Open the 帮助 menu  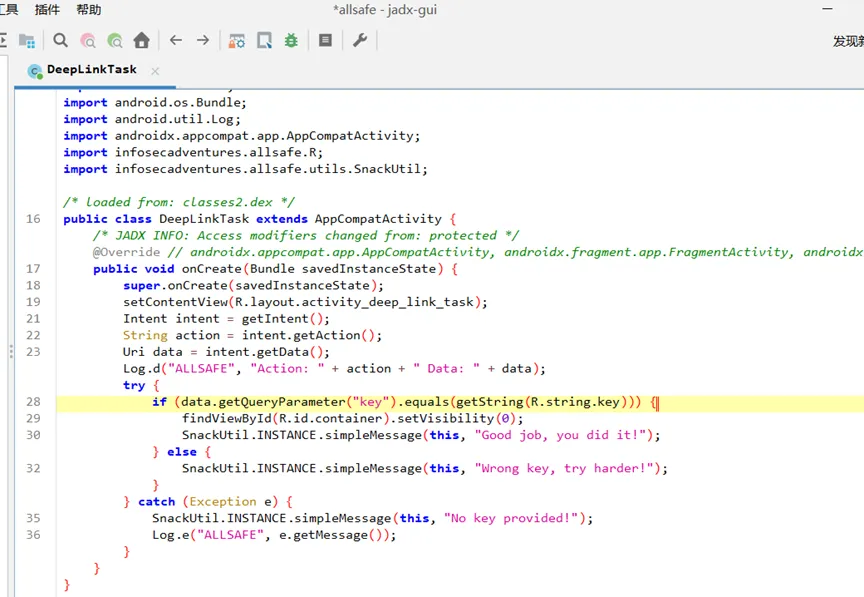89,9
